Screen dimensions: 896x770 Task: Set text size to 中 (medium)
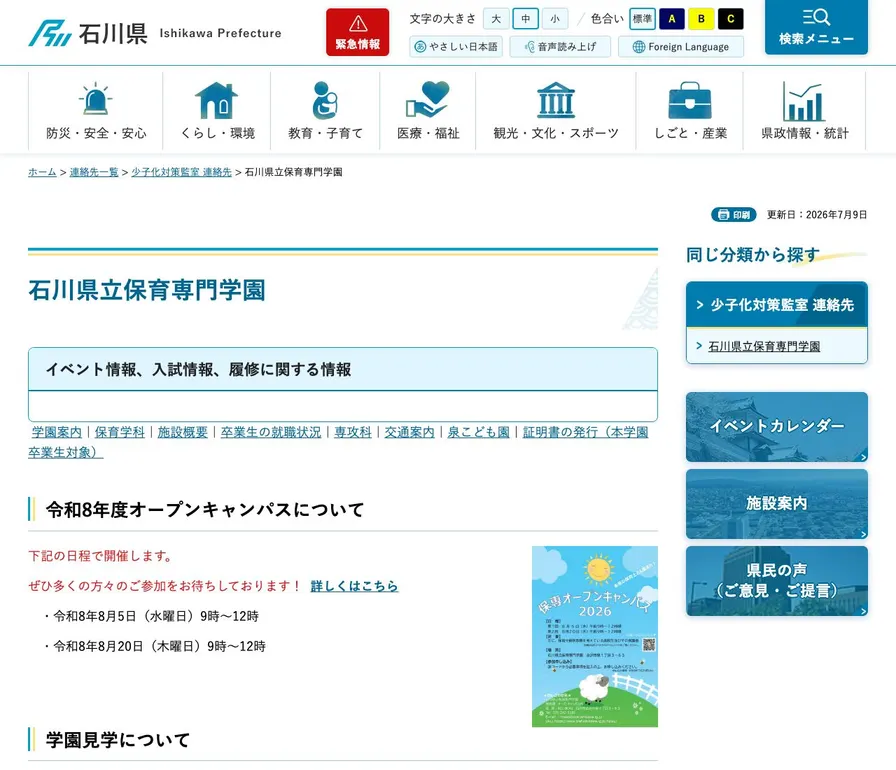click(x=526, y=19)
